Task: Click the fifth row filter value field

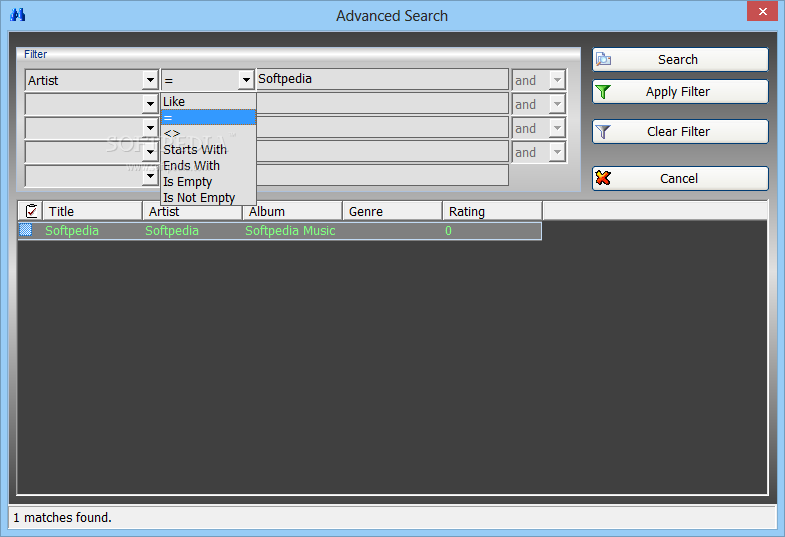Action: click(x=382, y=176)
